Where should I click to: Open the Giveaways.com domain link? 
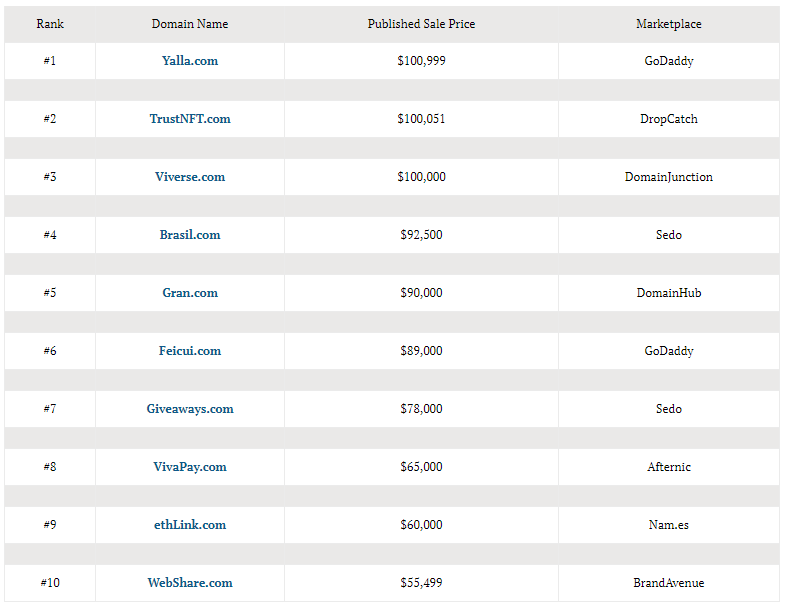click(x=189, y=409)
